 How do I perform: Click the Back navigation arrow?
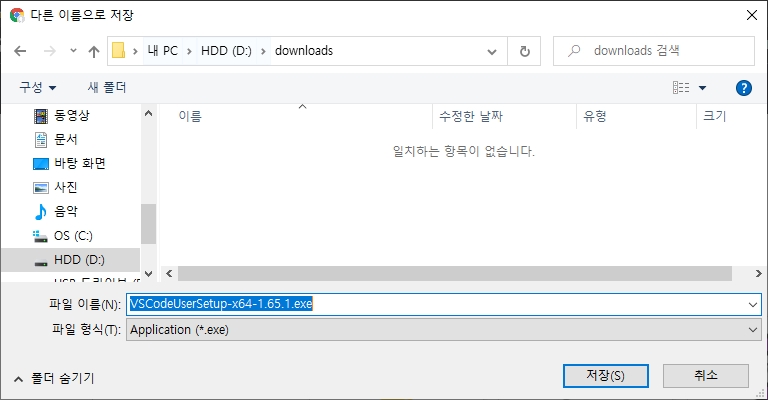pyautogui.click(x=20, y=51)
